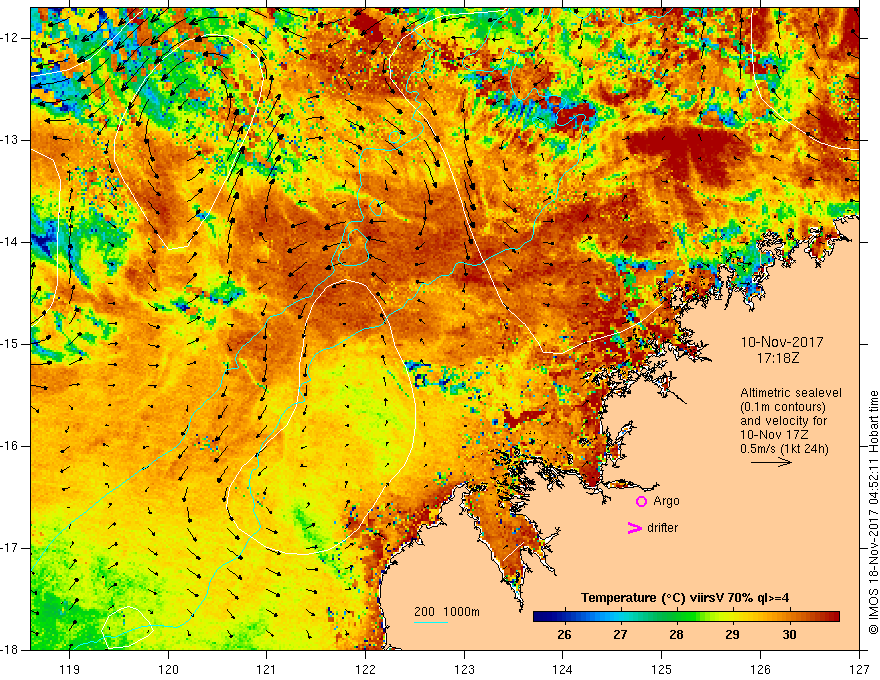The image size is (880, 680).
Task: Click the 'Altimetric sealevel' legend text
Action: (x=791, y=393)
